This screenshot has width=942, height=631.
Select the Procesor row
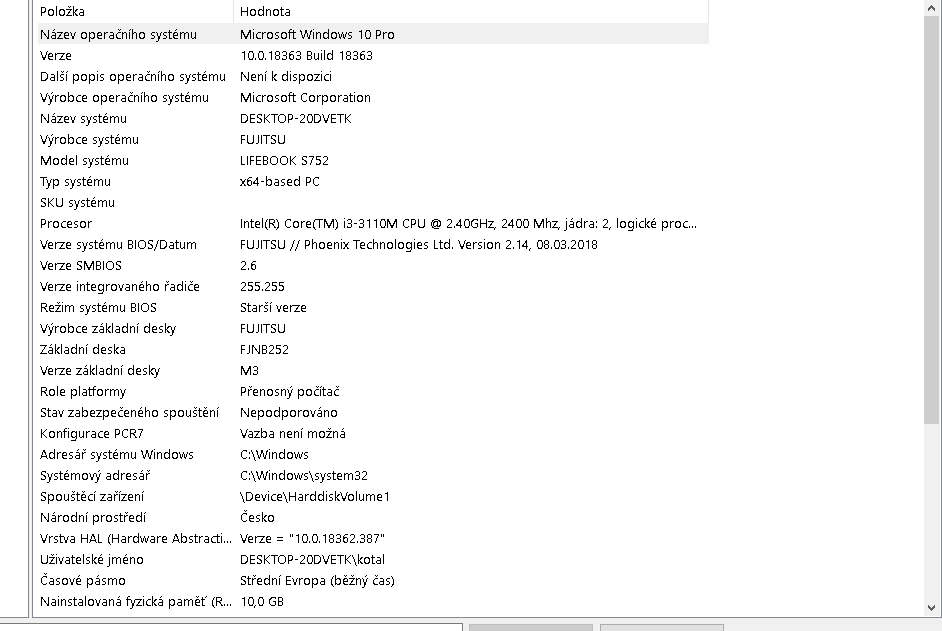[x=66, y=224]
